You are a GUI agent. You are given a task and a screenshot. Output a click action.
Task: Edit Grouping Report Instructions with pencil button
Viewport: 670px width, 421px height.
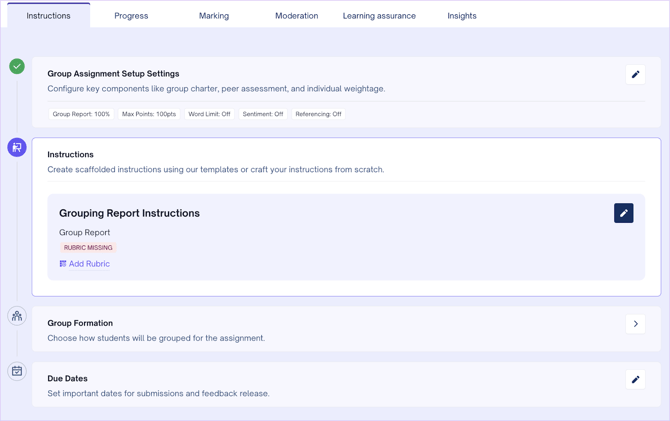coord(623,213)
